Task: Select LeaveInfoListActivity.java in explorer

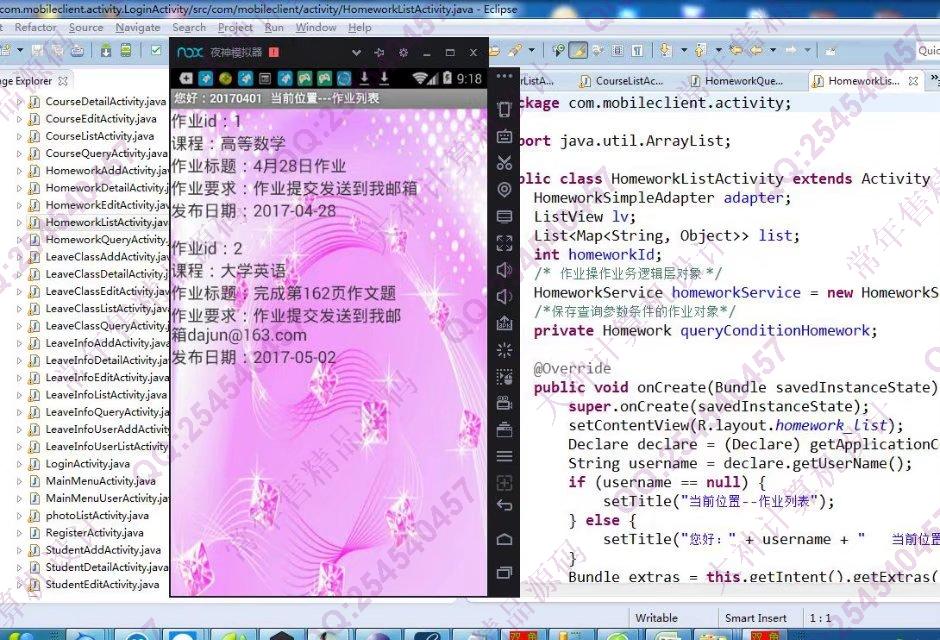Action: pos(106,395)
